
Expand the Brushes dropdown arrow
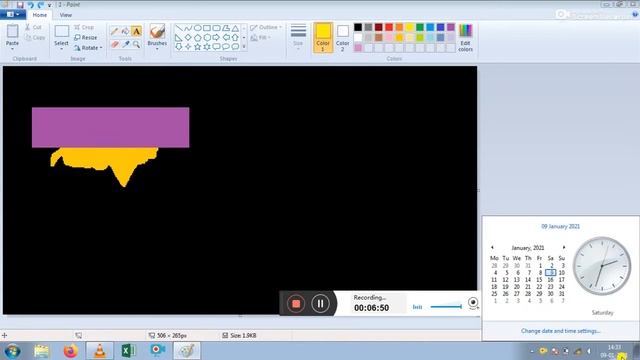tap(157, 49)
